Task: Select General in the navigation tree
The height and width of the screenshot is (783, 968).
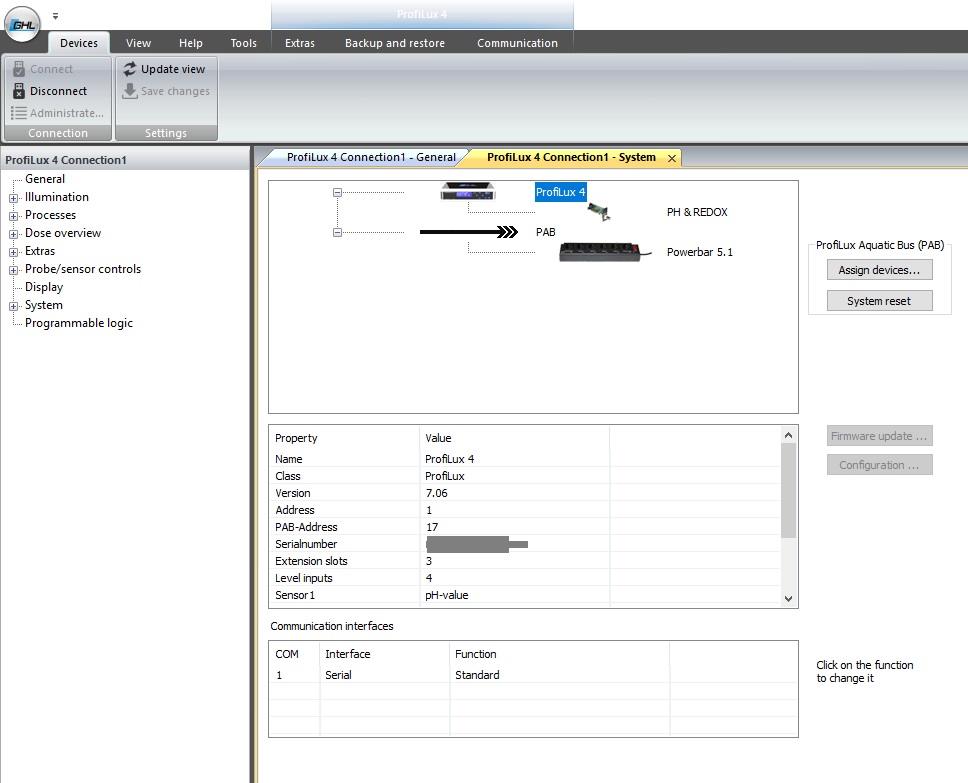Action: click(45, 178)
